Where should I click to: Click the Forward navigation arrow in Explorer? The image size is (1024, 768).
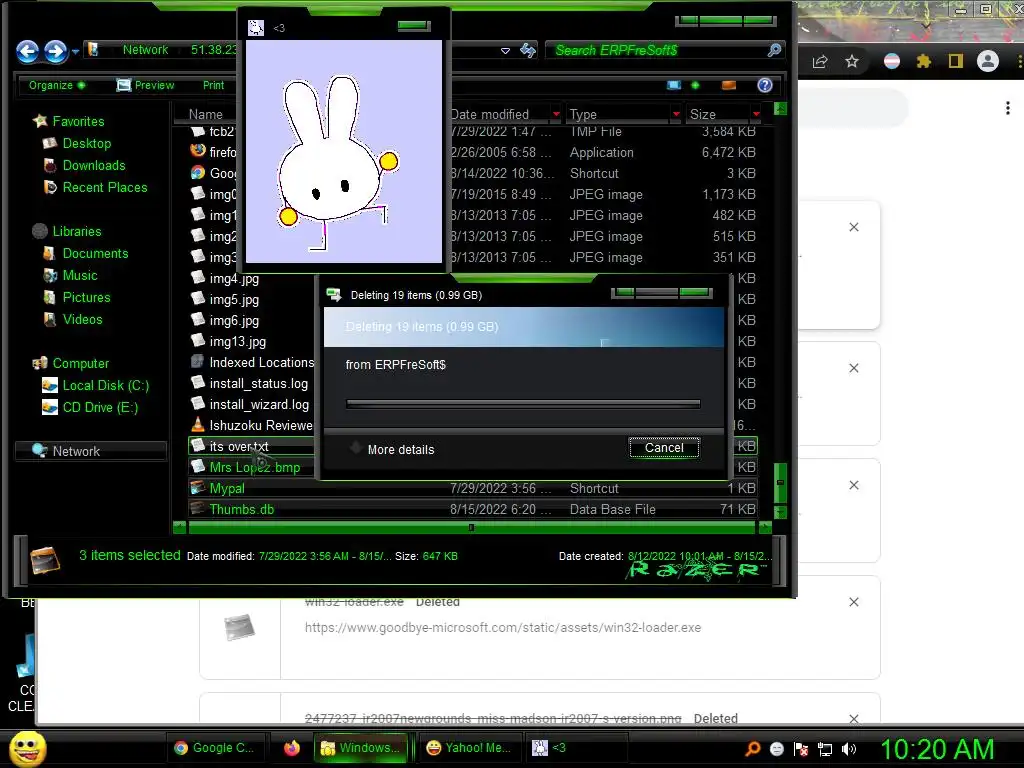[55, 51]
